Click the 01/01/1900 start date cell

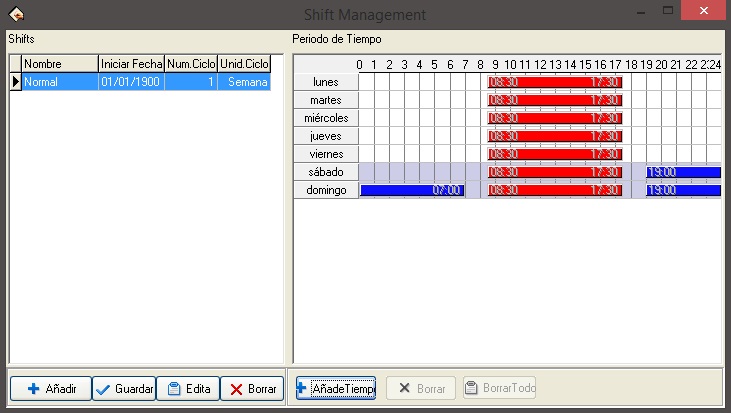point(131,82)
